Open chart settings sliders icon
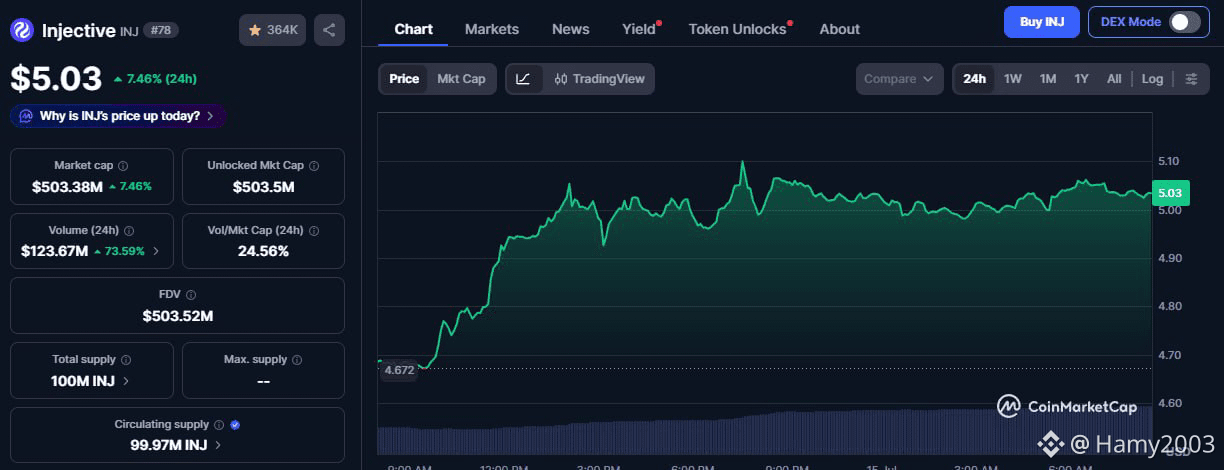The height and width of the screenshot is (470, 1224). (x=1191, y=79)
